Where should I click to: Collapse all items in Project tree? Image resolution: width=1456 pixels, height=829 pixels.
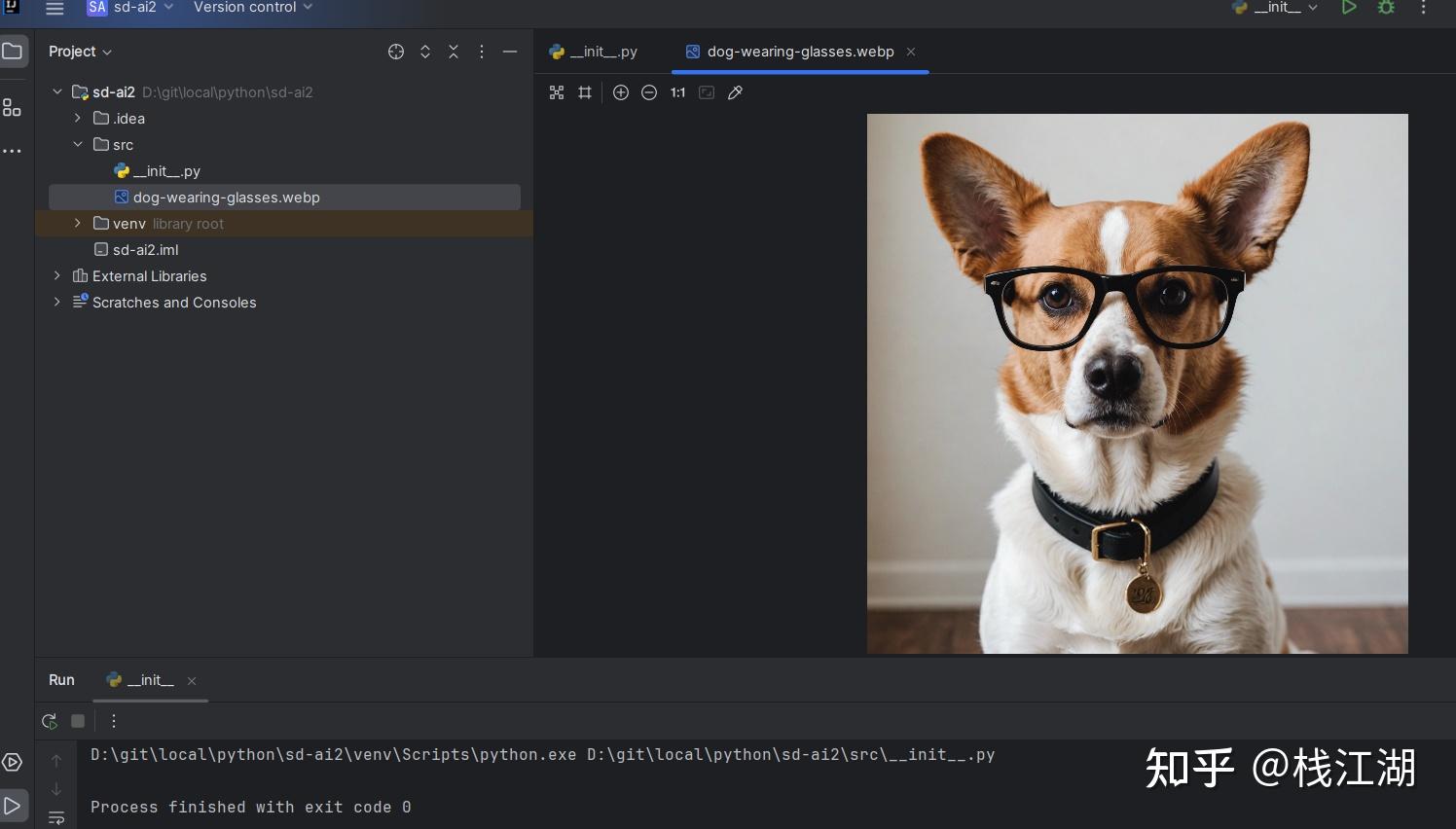coord(454,52)
